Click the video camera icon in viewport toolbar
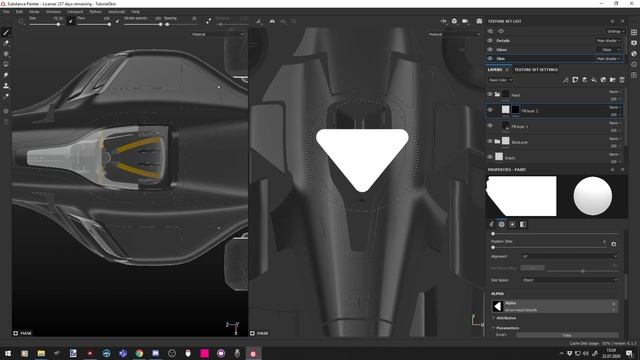The width and height of the screenshot is (640, 360). click(x=465, y=21)
